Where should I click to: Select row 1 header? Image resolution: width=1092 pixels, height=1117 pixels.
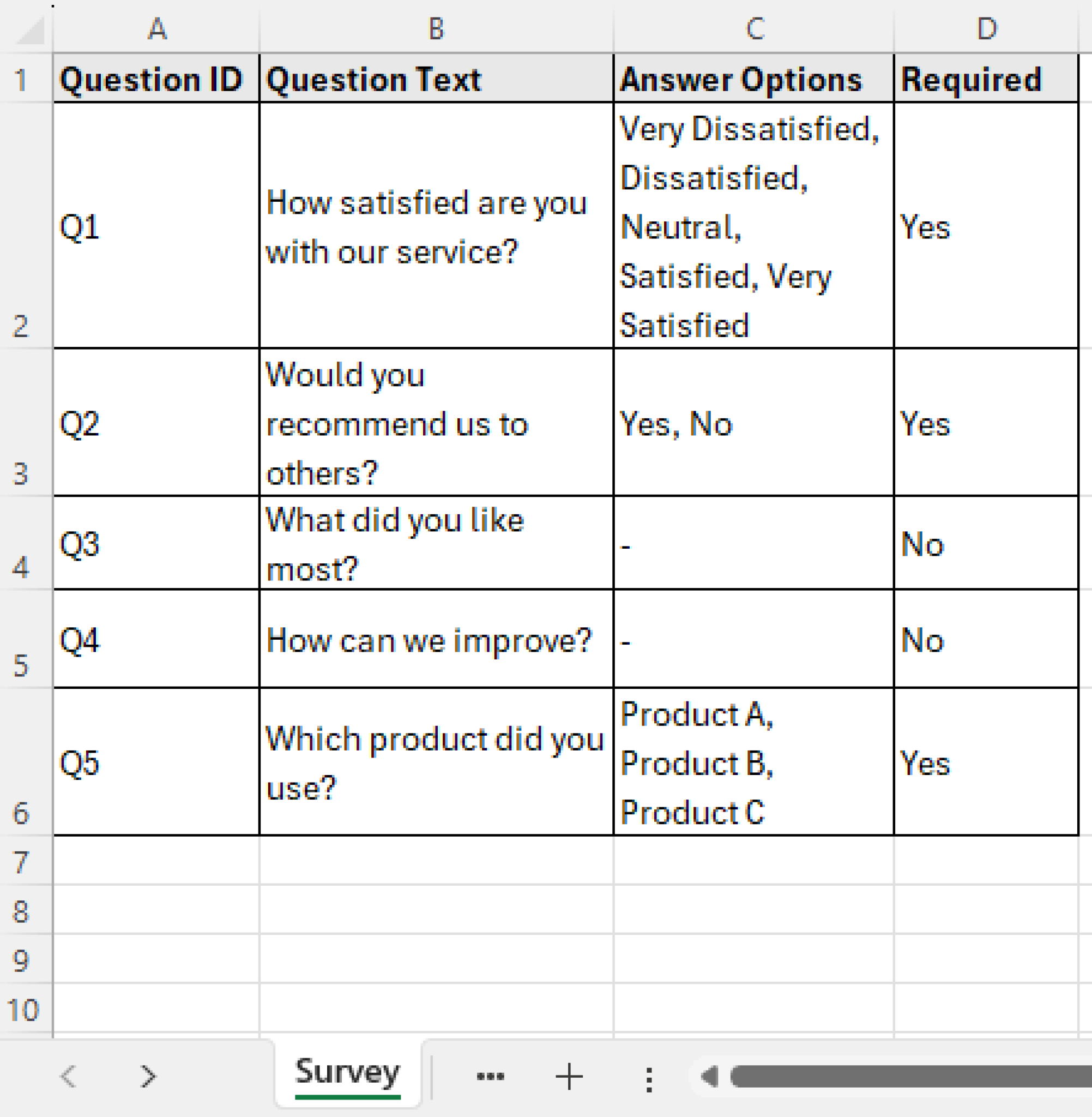point(23,79)
